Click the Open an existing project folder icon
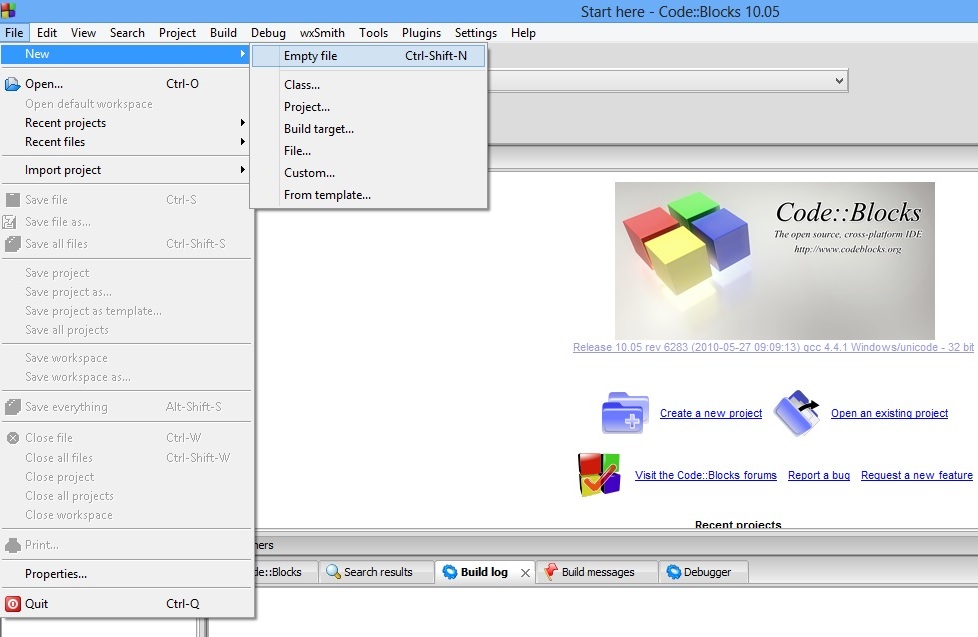The image size is (978, 637). tap(796, 412)
